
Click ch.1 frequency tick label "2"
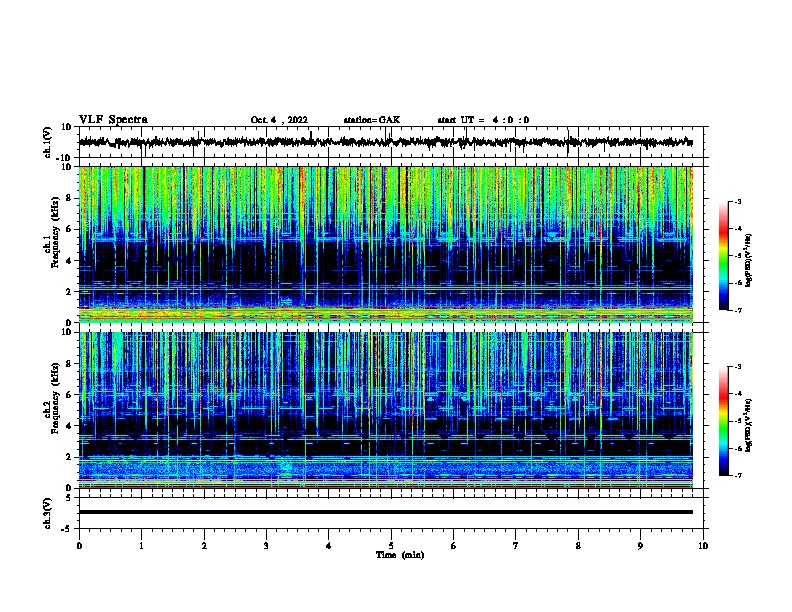(69, 292)
